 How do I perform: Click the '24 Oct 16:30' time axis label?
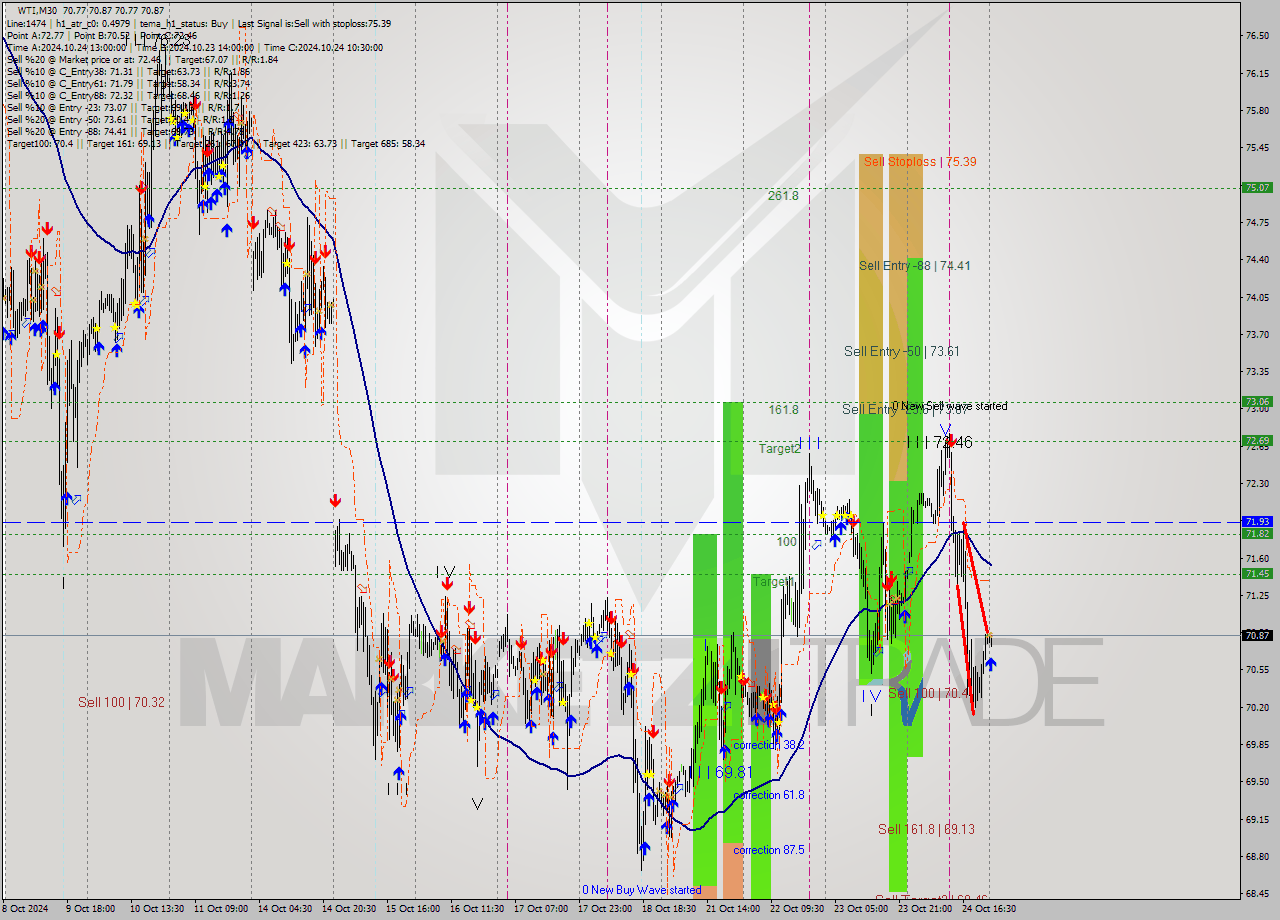click(989, 909)
